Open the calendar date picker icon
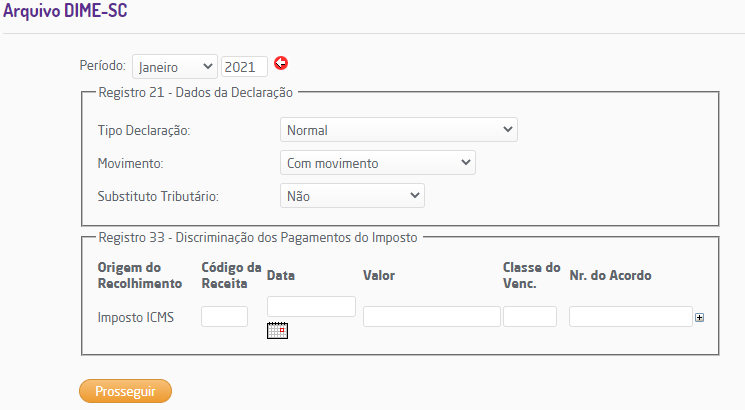Screen dimensions: 745x410 click(x=277, y=331)
